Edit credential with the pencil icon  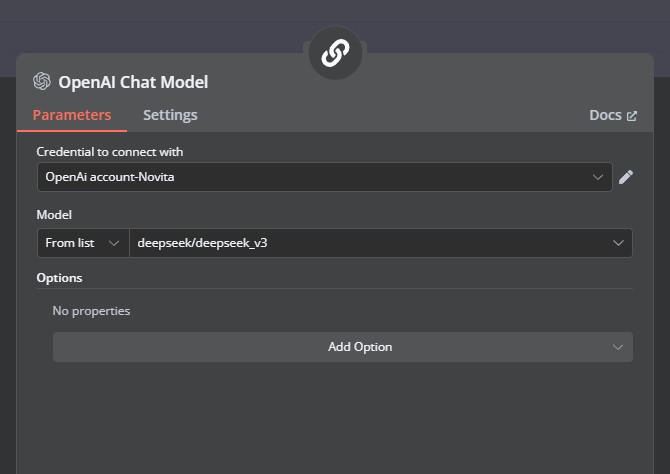pyautogui.click(x=626, y=177)
